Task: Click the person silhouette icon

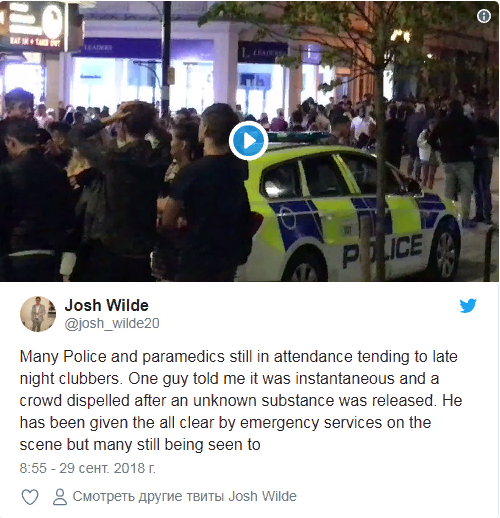Action: (60, 497)
